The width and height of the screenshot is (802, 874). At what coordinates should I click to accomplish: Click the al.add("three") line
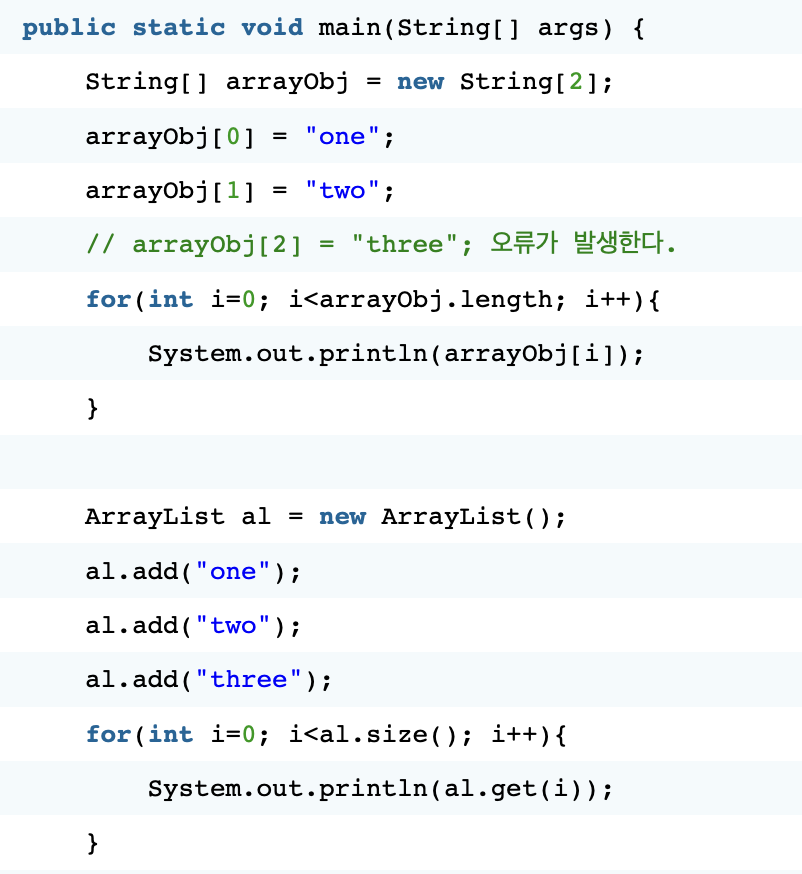pos(208,679)
